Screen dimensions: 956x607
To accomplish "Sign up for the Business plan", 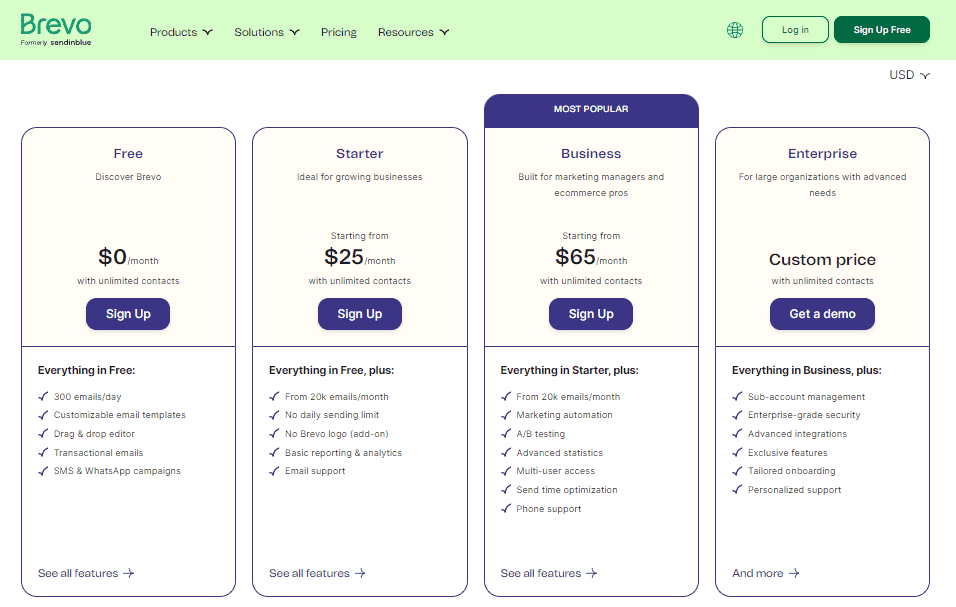I will [591, 314].
